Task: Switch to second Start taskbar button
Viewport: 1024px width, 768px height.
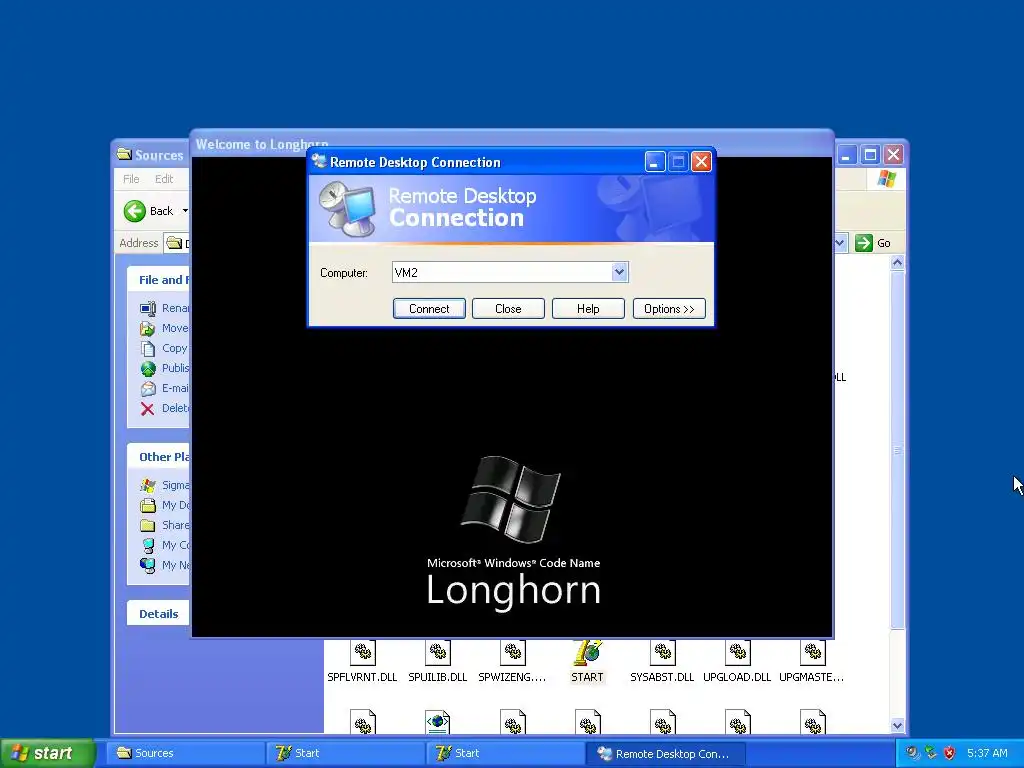Action: (506, 754)
